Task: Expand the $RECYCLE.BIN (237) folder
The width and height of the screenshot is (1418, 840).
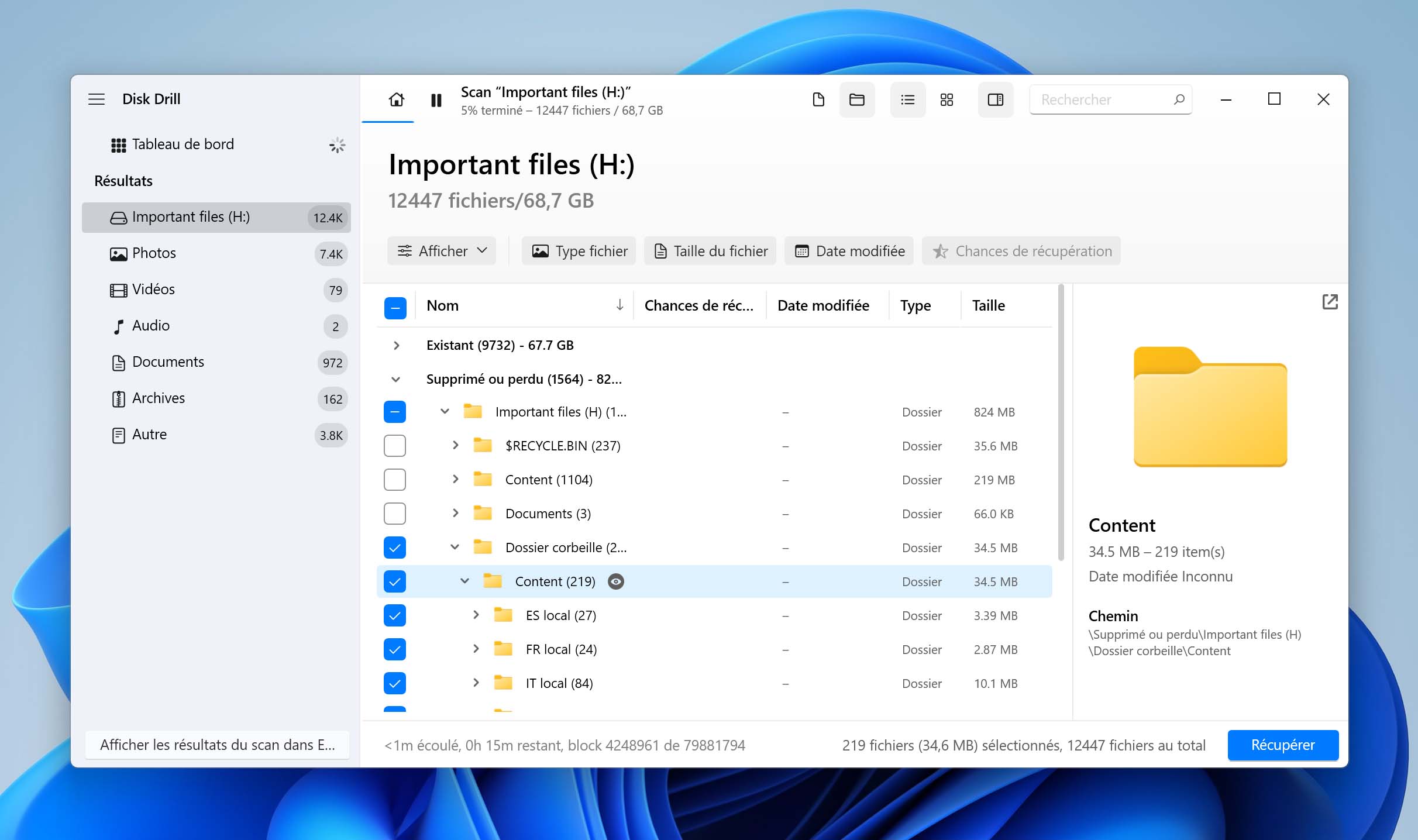Action: click(455, 445)
